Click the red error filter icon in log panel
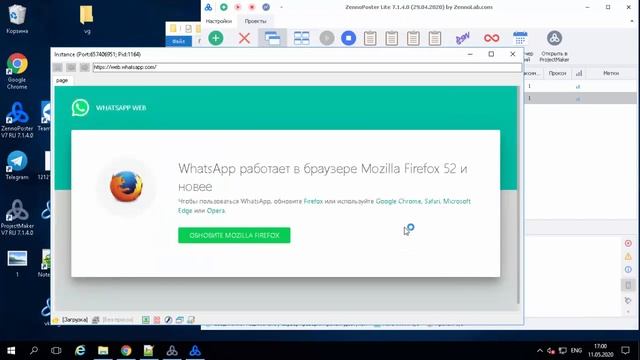The width and height of the screenshot is (640, 360). [x=628, y=243]
